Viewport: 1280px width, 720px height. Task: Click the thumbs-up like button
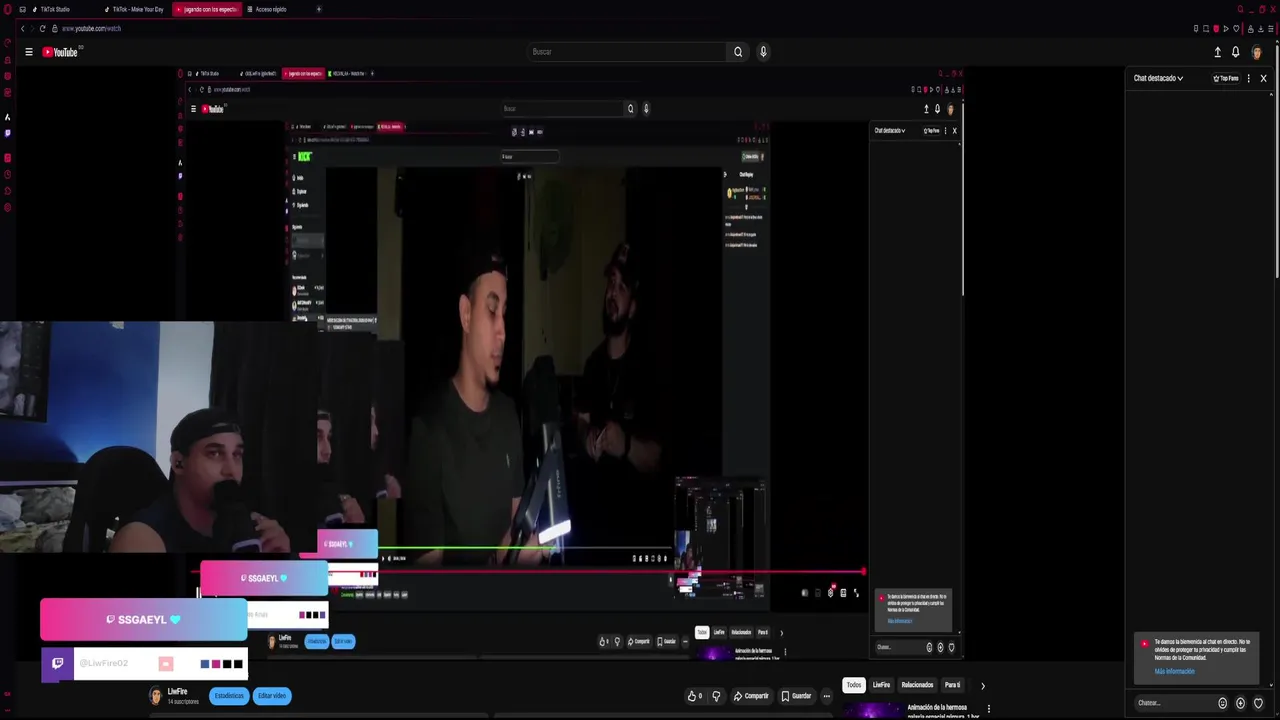pyautogui.click(x=694, y=696)
